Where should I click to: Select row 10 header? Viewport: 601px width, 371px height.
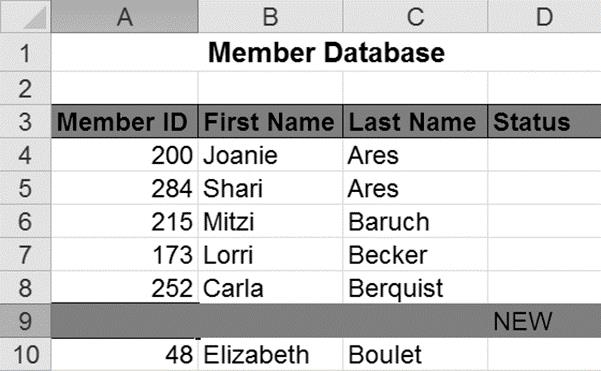coord(25,355)
